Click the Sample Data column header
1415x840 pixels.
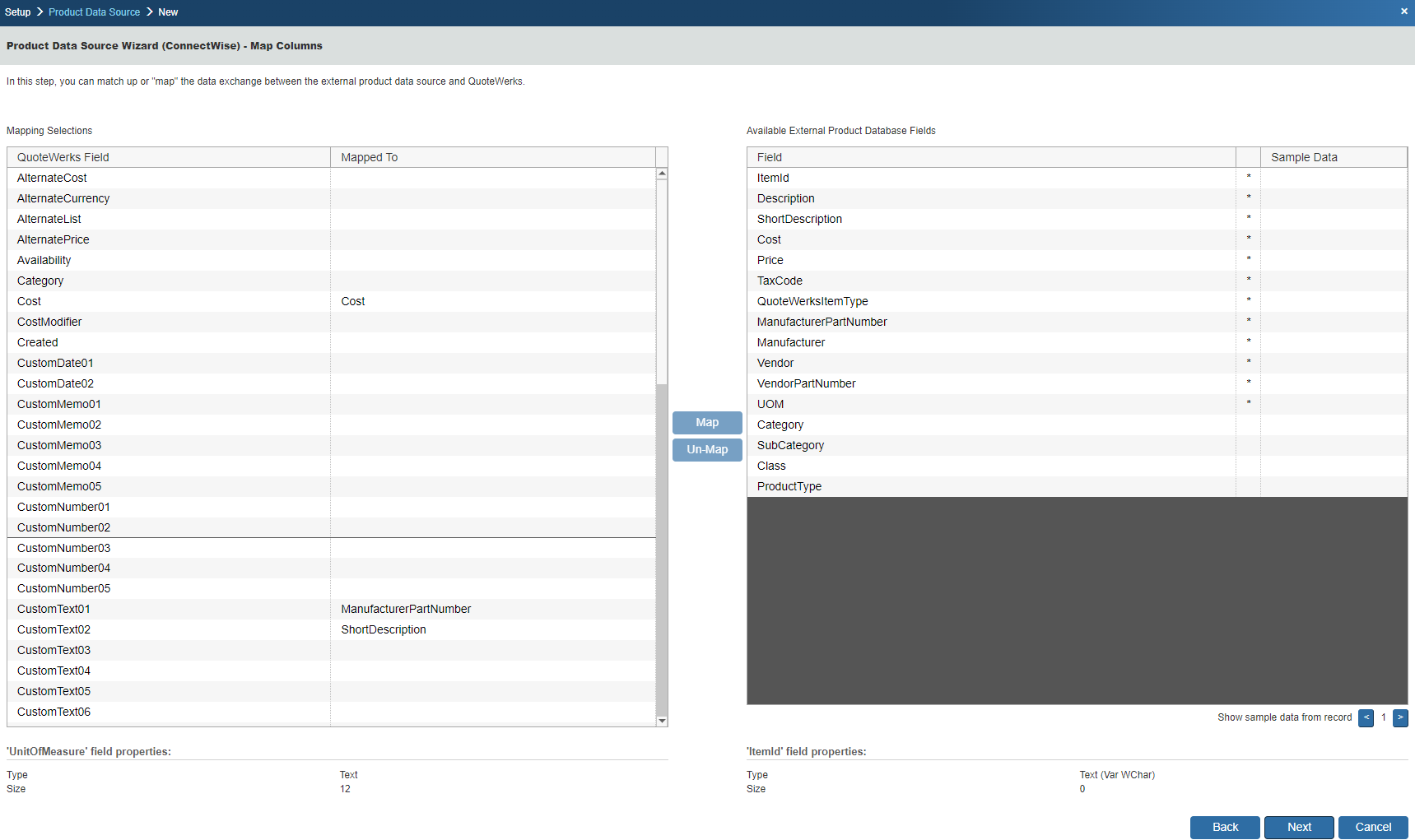click(1332, 157)
